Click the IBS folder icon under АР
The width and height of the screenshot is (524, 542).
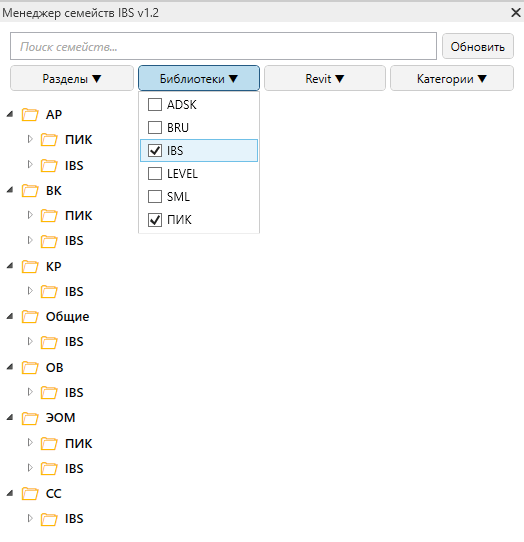coord(49,165)
